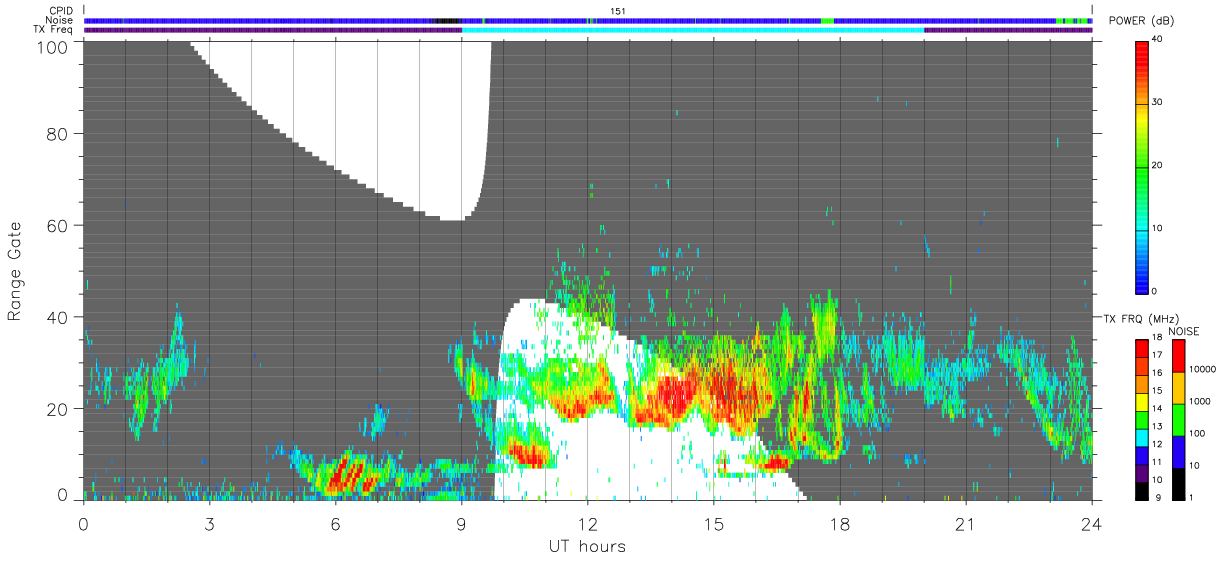Click the '40' tick on the Range Gate axis
The image size is (1228, 567).
(x=58, y=317)
